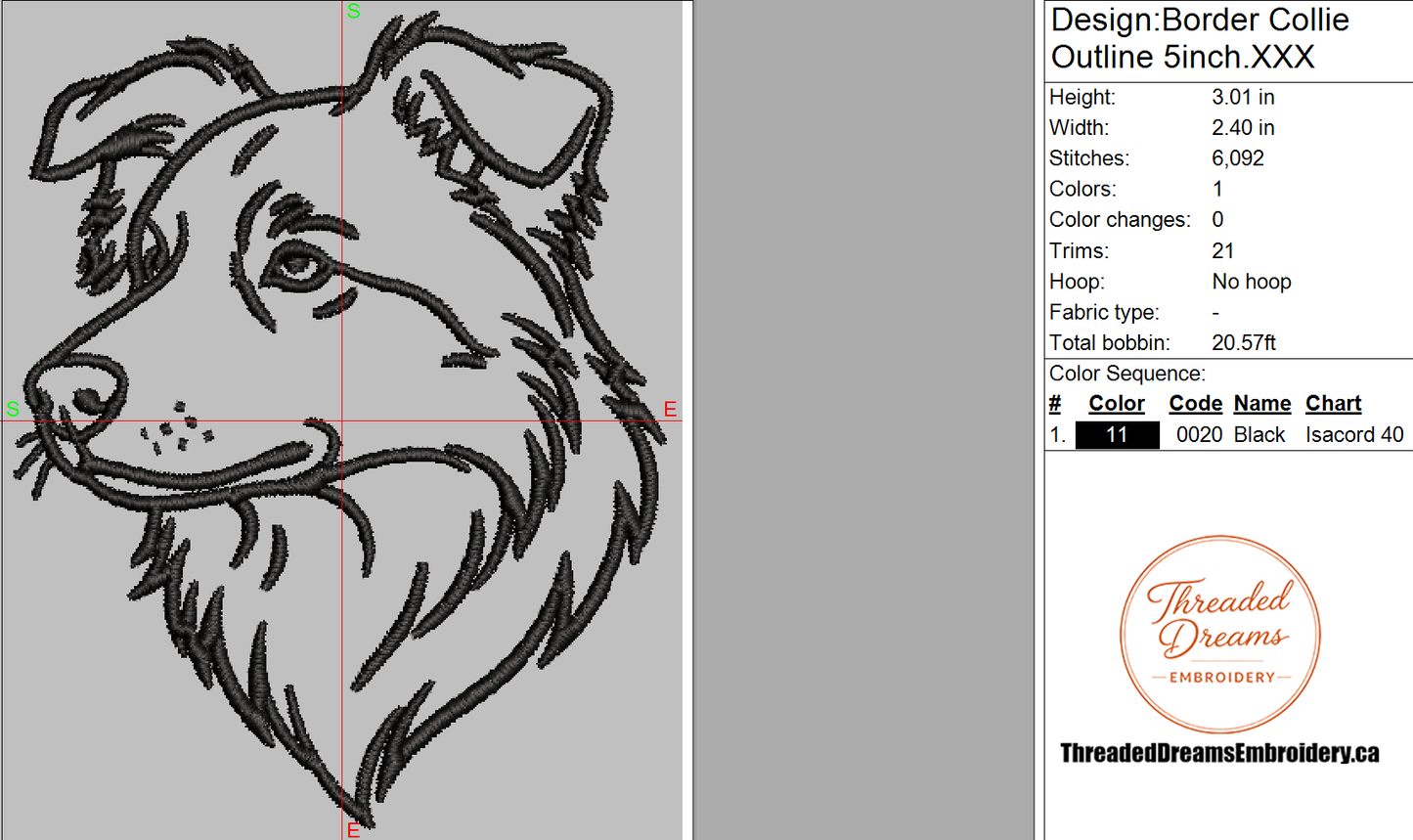Image resolution: width=1413 pixels, height=840 pixels.
Task: Click the red 'E' end marker at bottom
Action: coord(354,830)
